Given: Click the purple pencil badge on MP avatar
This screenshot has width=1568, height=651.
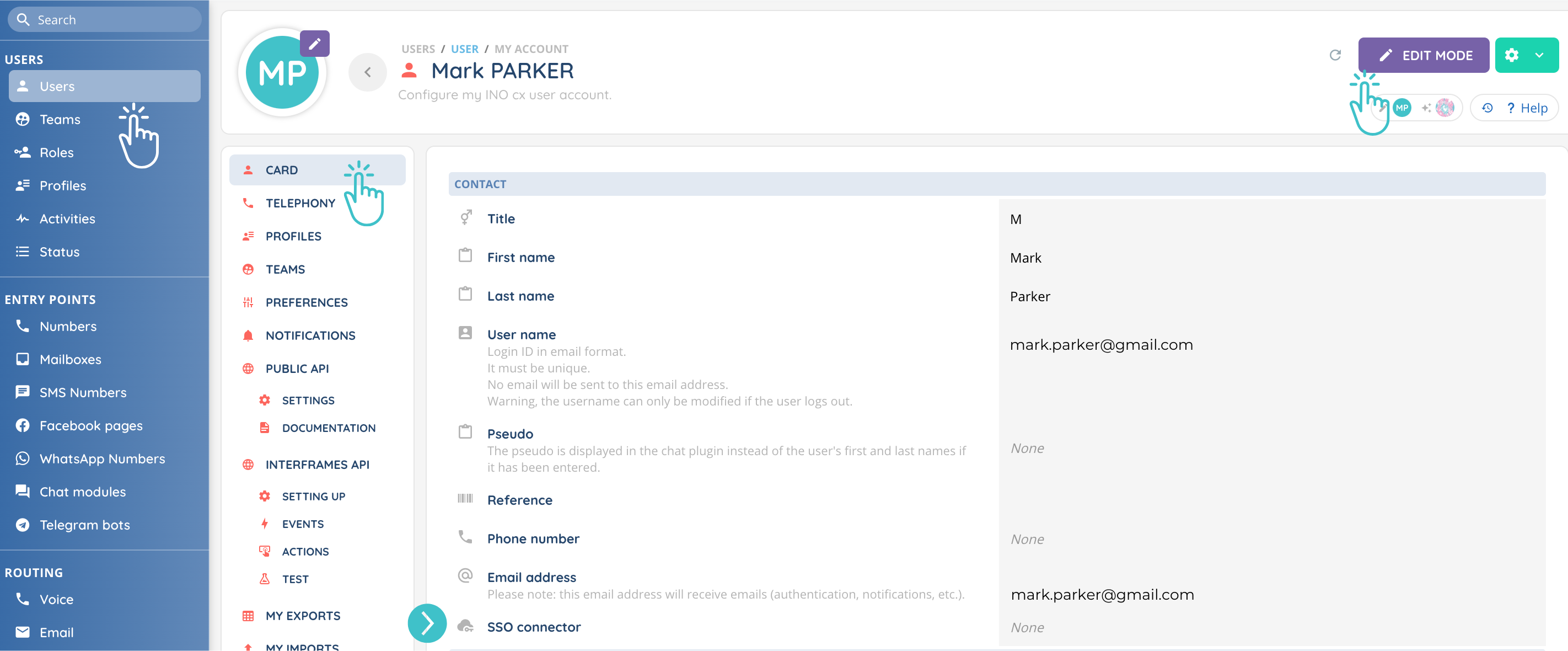Looking at the screenshot, I should point(314,44).
